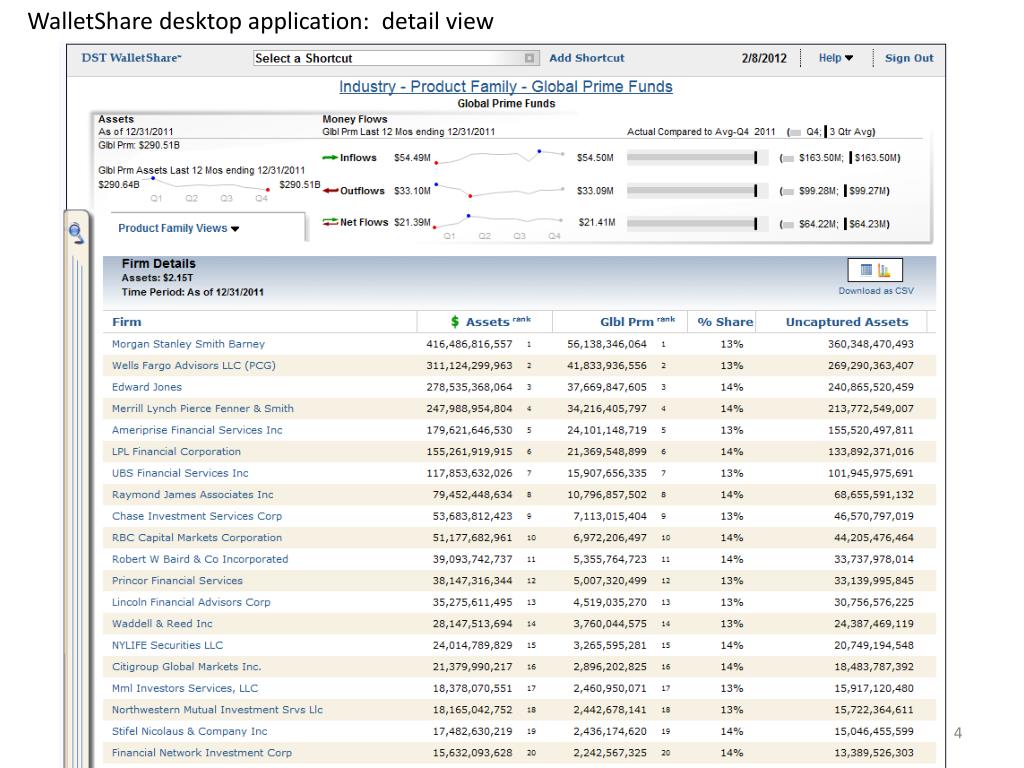This screenshot has width=1024, height=768.
Task: Click the Firm Details heading
Action: (159, 264)
